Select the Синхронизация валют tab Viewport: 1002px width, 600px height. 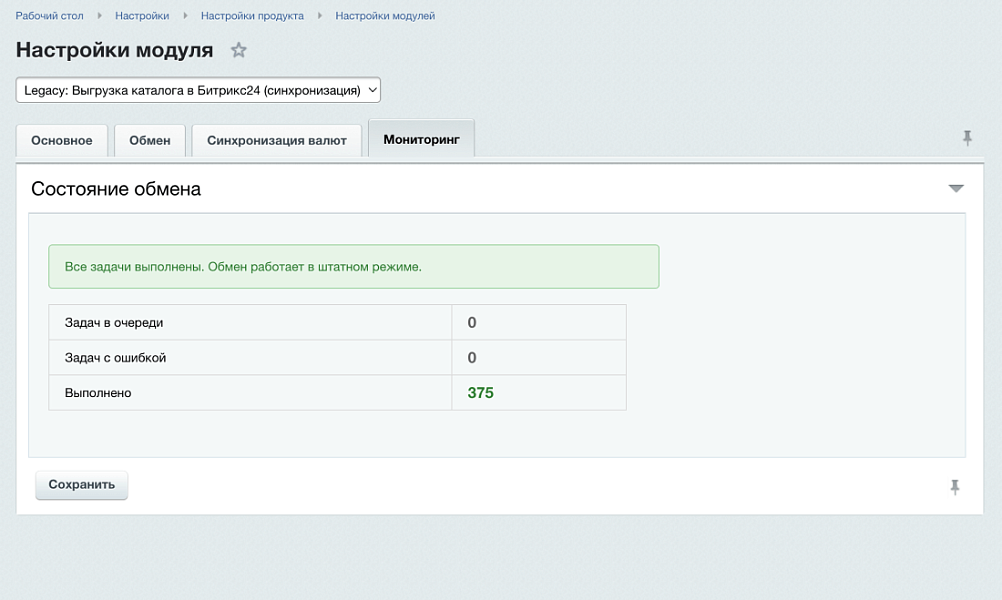(277, 140)
